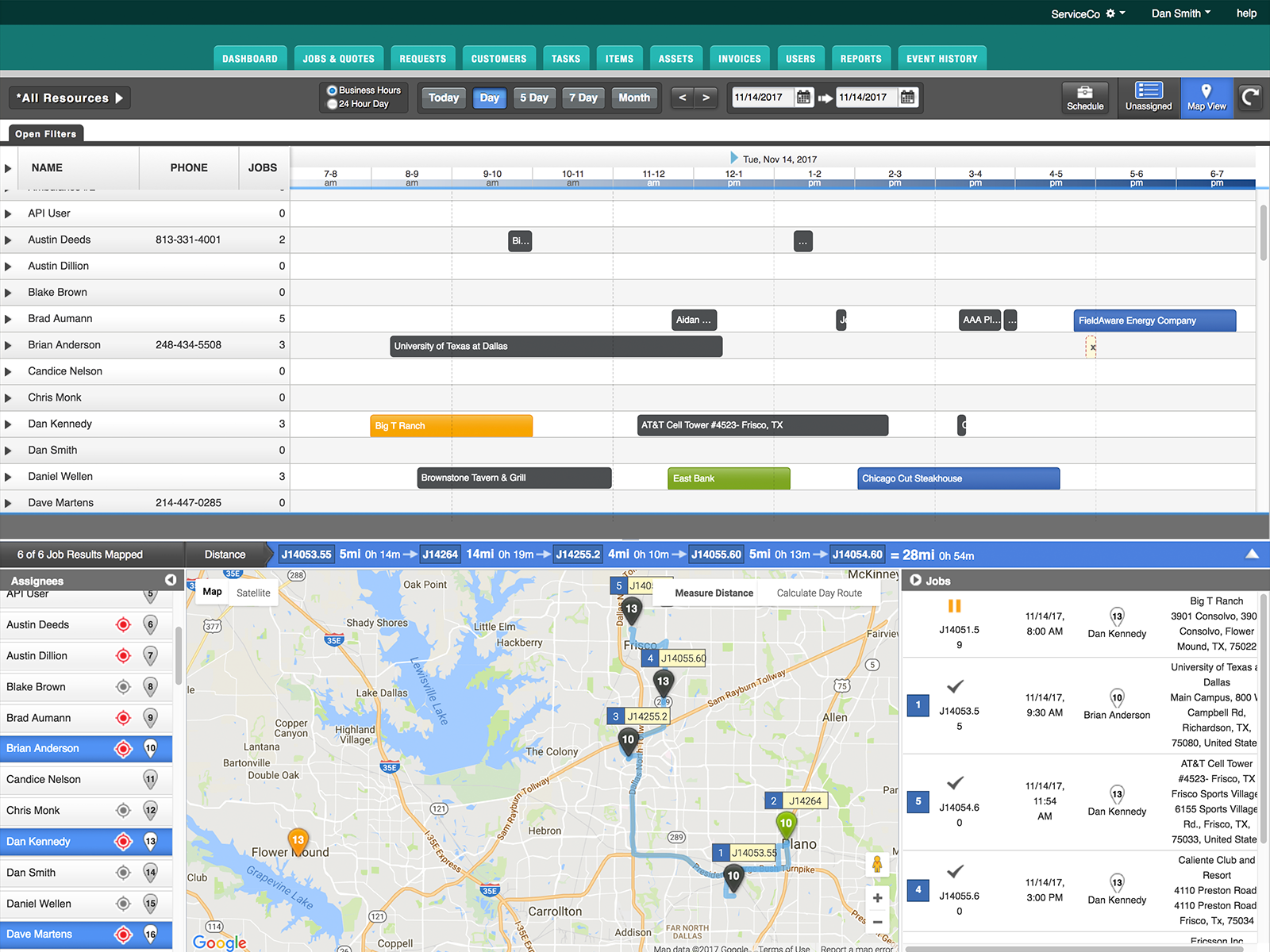The height and width of the screenshot is (952, 1270).
Task: Open the Jobs & Quotes tab
Action: [339, 59]
